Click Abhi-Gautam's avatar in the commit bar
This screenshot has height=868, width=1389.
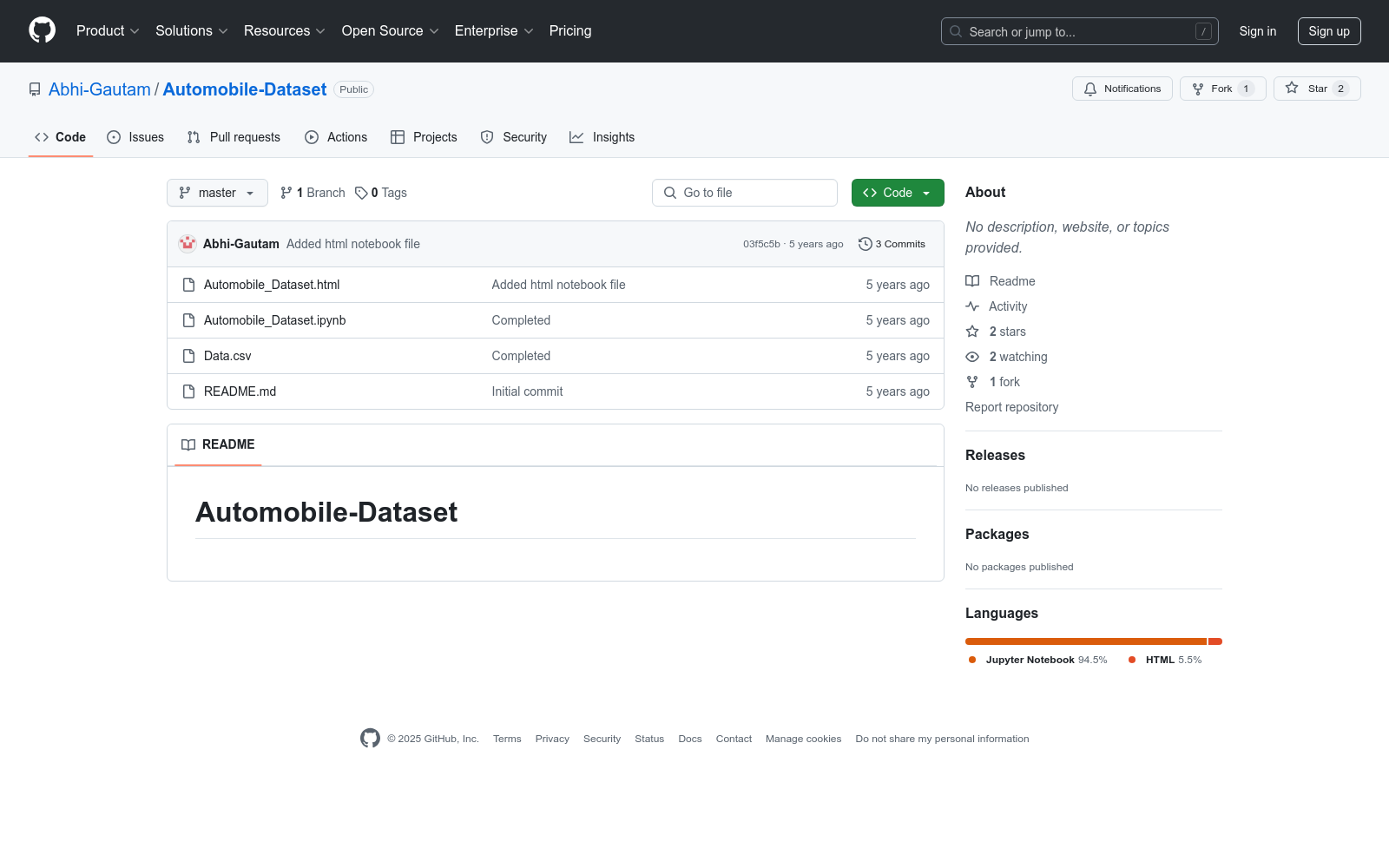188,244
